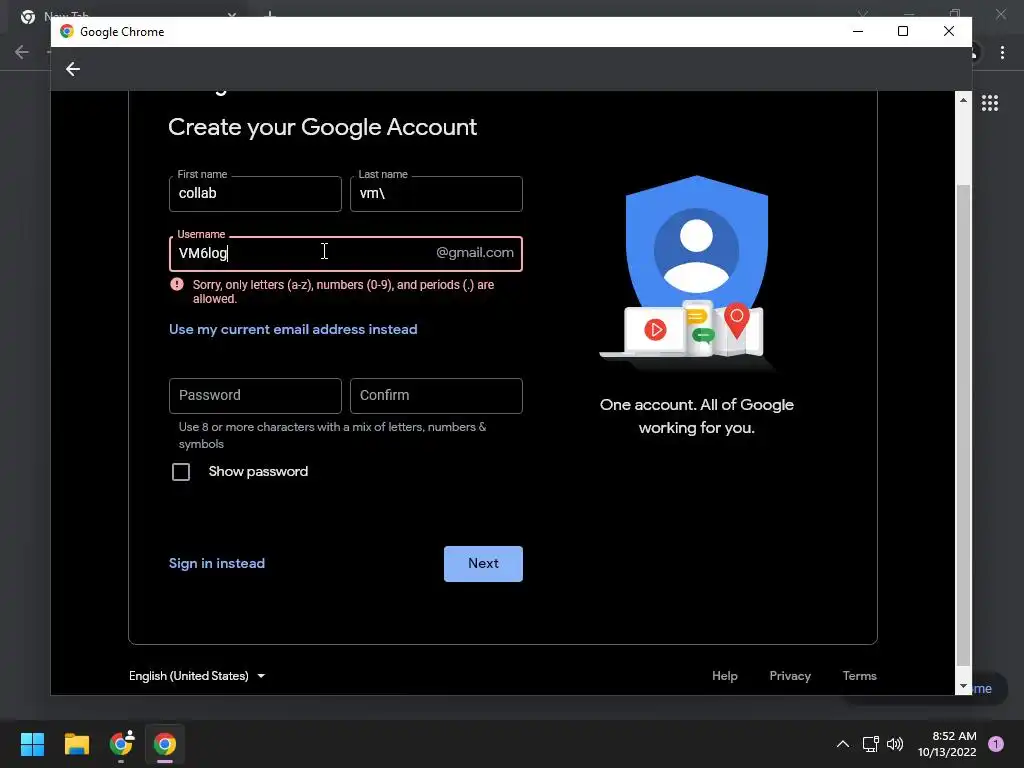Viewport: 1024px width, 768px height.
Task: Click the @gmail.com suffix text
Action: 475,253
